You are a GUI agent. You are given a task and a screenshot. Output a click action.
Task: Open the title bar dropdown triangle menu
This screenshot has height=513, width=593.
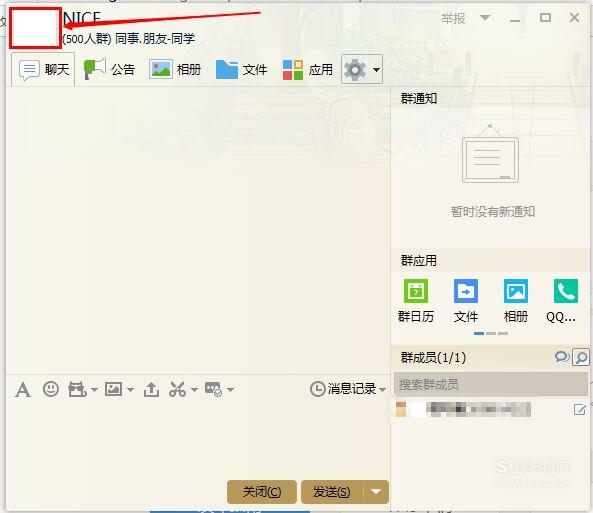pos(484,18)
